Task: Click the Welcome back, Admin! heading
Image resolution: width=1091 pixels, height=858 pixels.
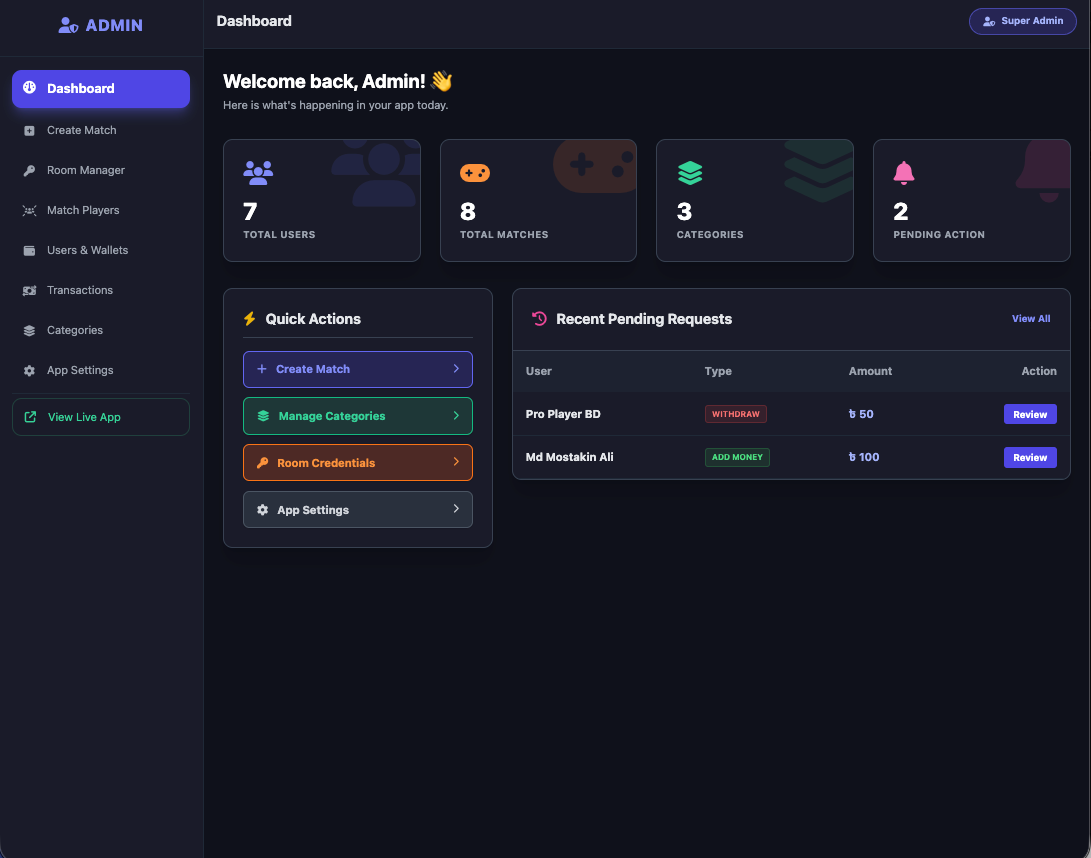Action: [x=337, y=81]
